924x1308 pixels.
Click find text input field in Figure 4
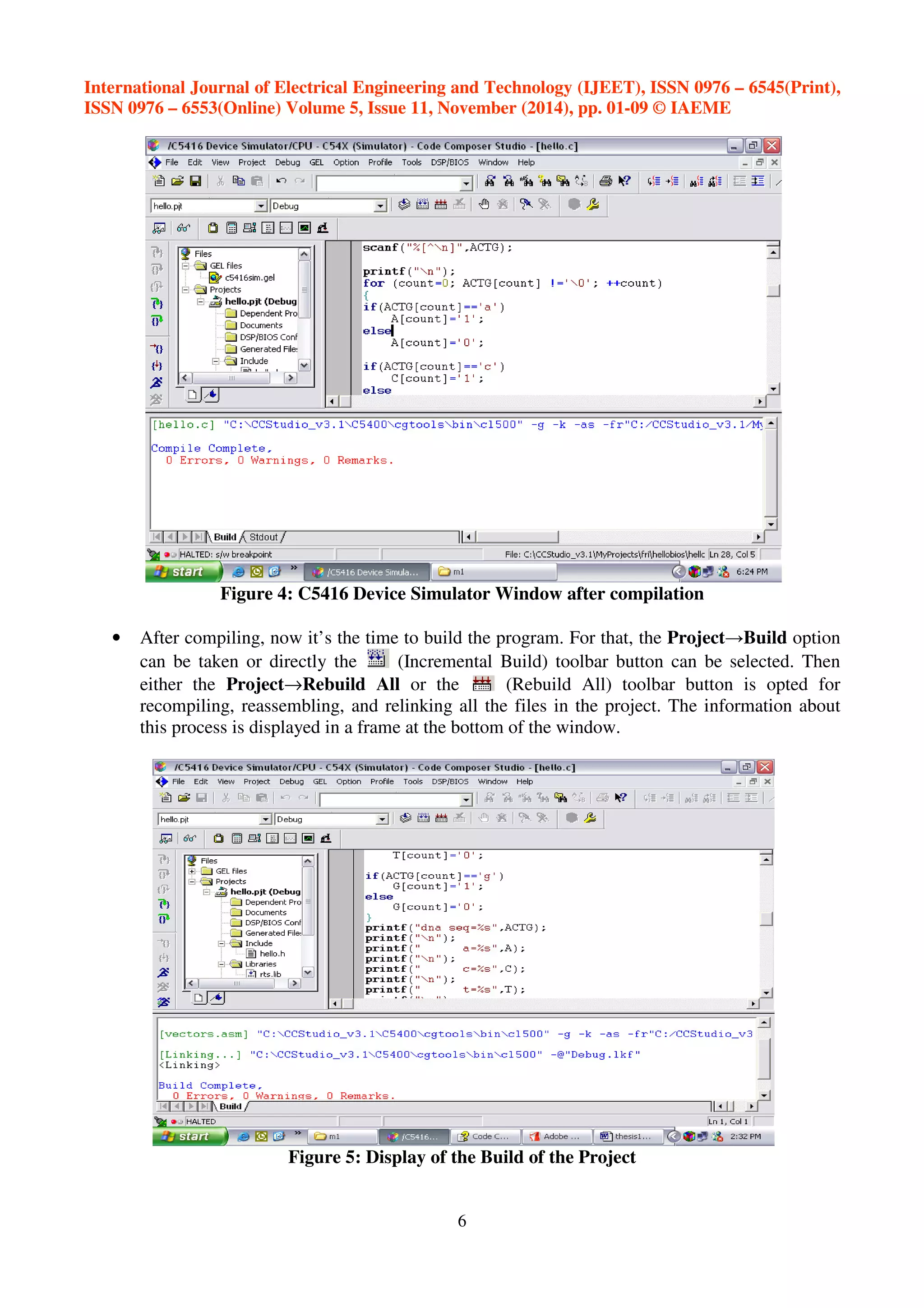(388, 182)
